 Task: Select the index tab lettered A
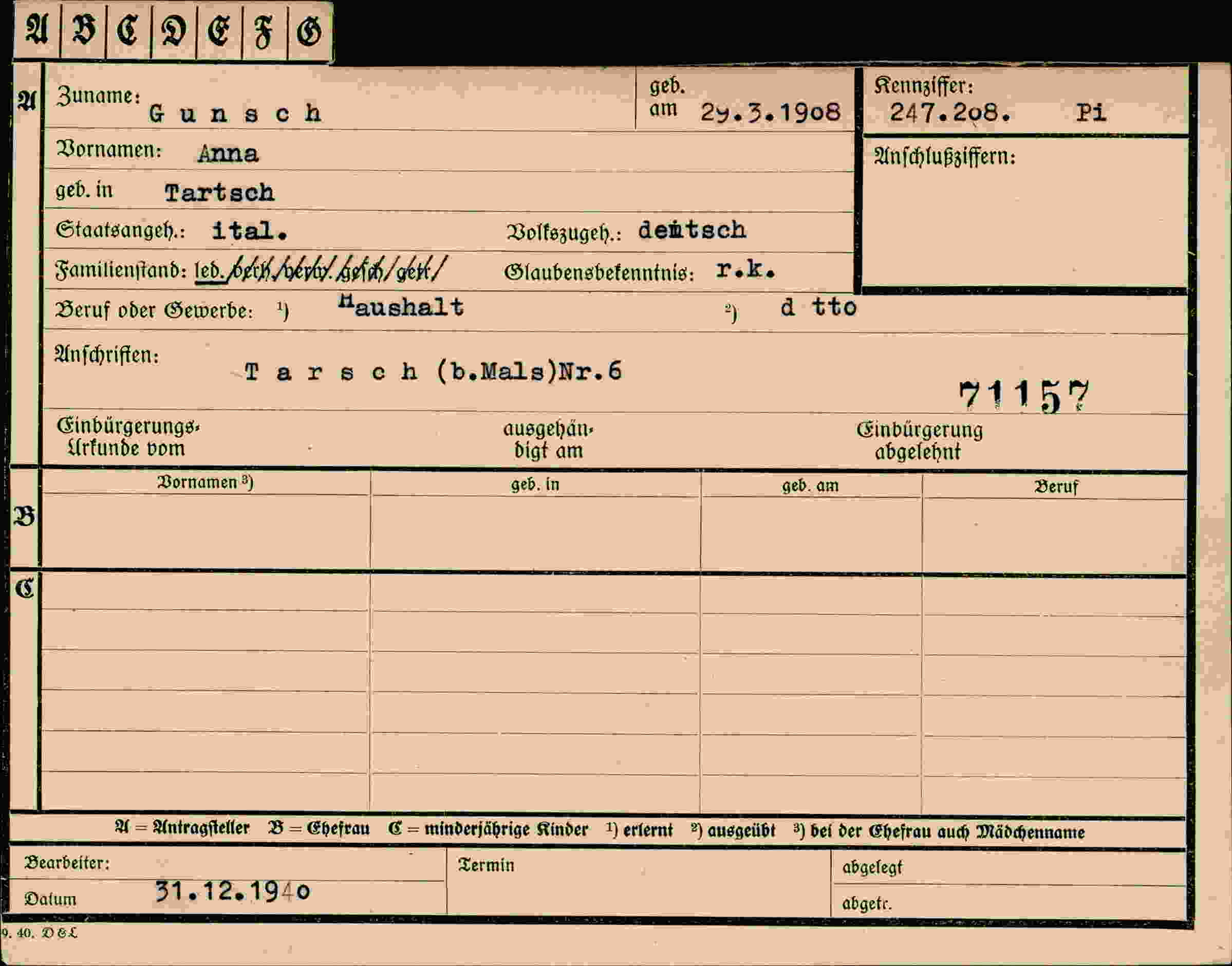37,30
